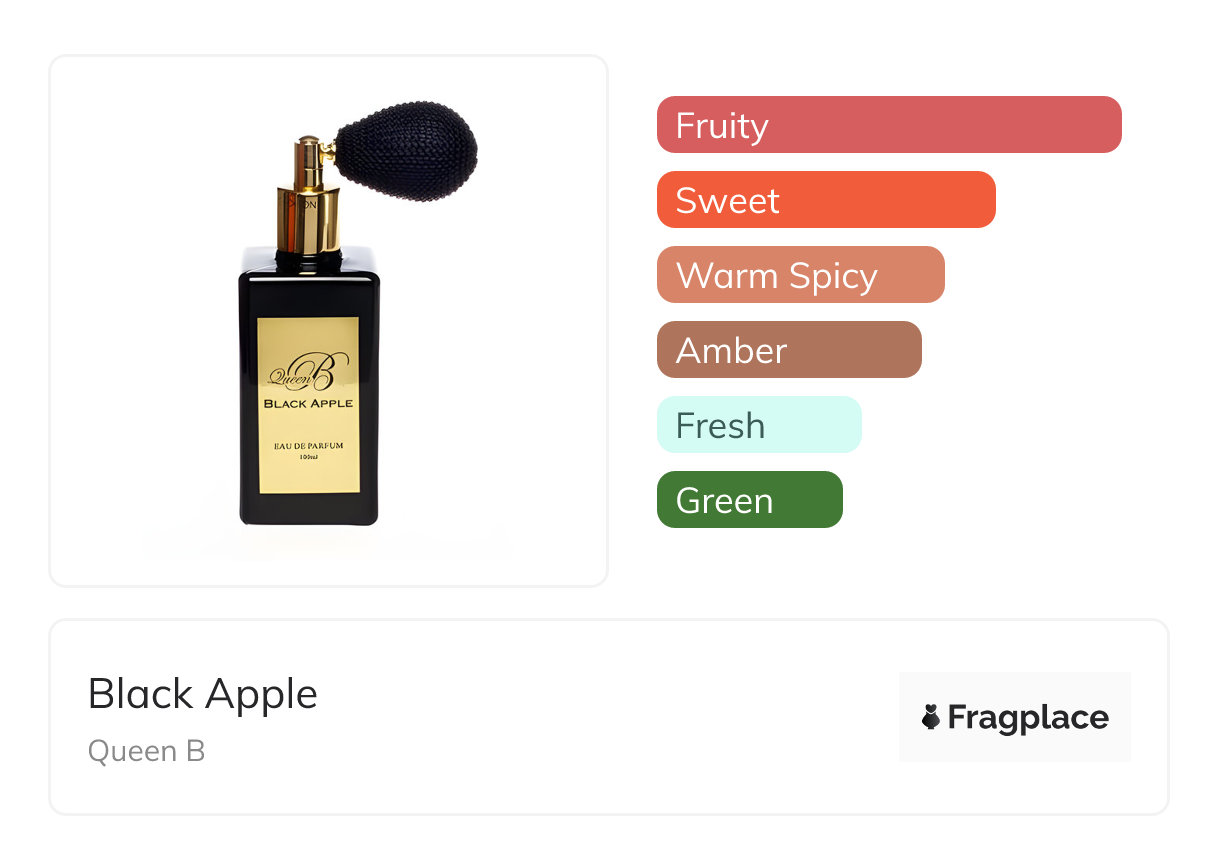The height and width of the screenshot is (864, 1218).
Task: Click the Eau de Parfum text on label
Action: point(308,445)
